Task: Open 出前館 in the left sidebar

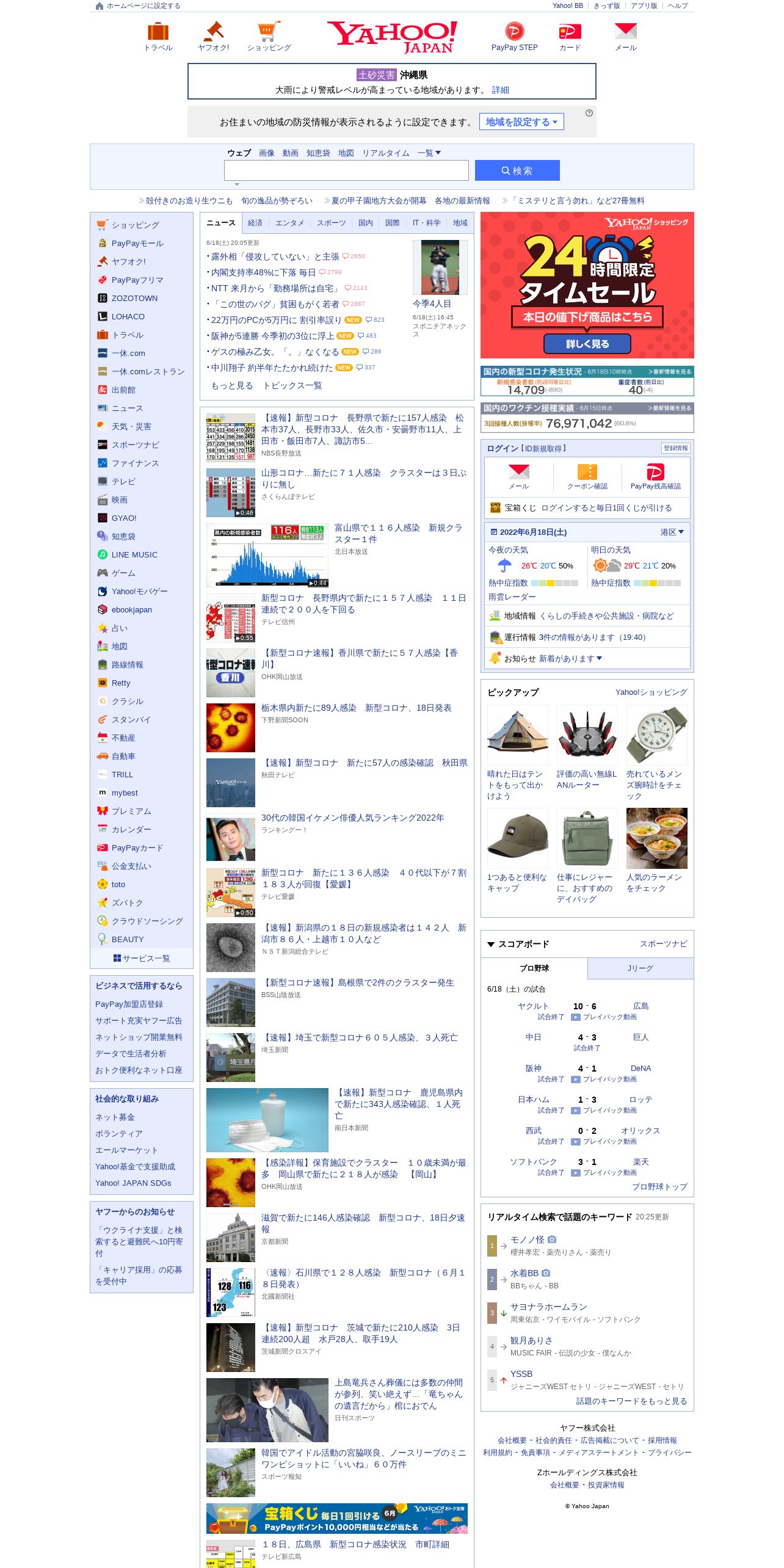Action: coord(123,390)
